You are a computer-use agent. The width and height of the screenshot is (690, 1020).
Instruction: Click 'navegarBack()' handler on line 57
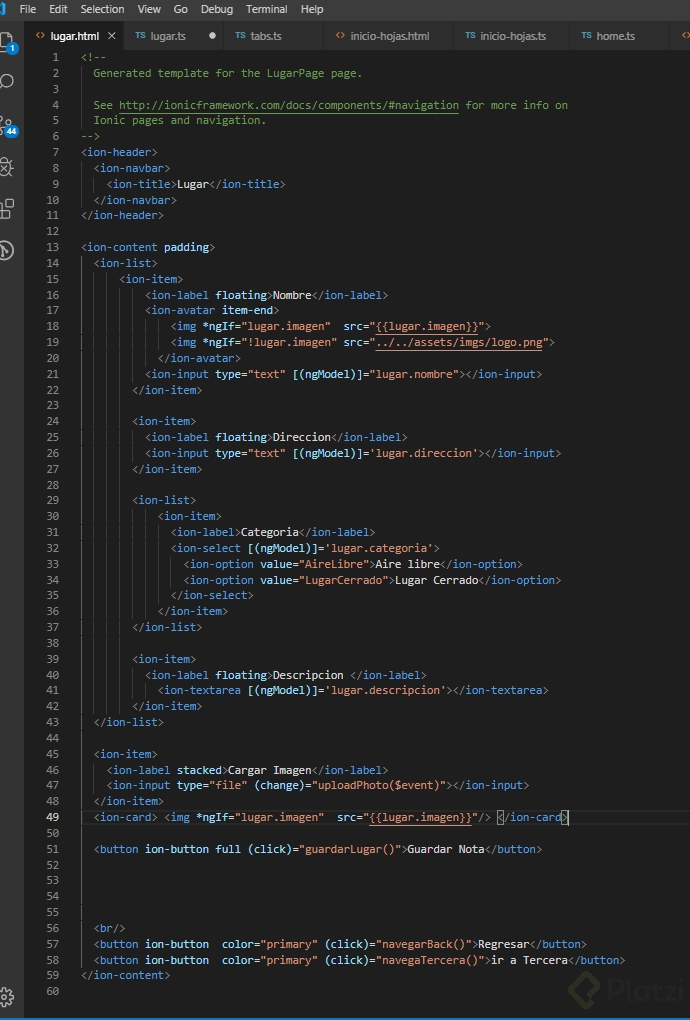pos(424,944)
